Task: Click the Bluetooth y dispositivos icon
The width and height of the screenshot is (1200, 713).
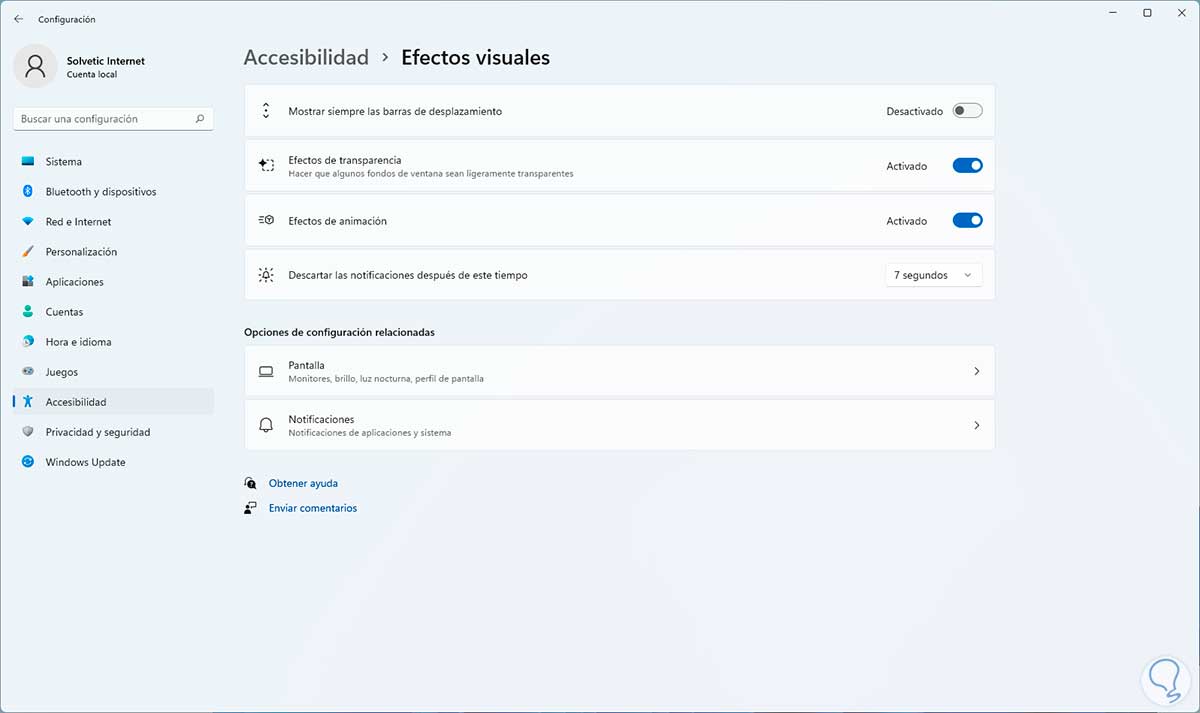Action: pos(28,192)
